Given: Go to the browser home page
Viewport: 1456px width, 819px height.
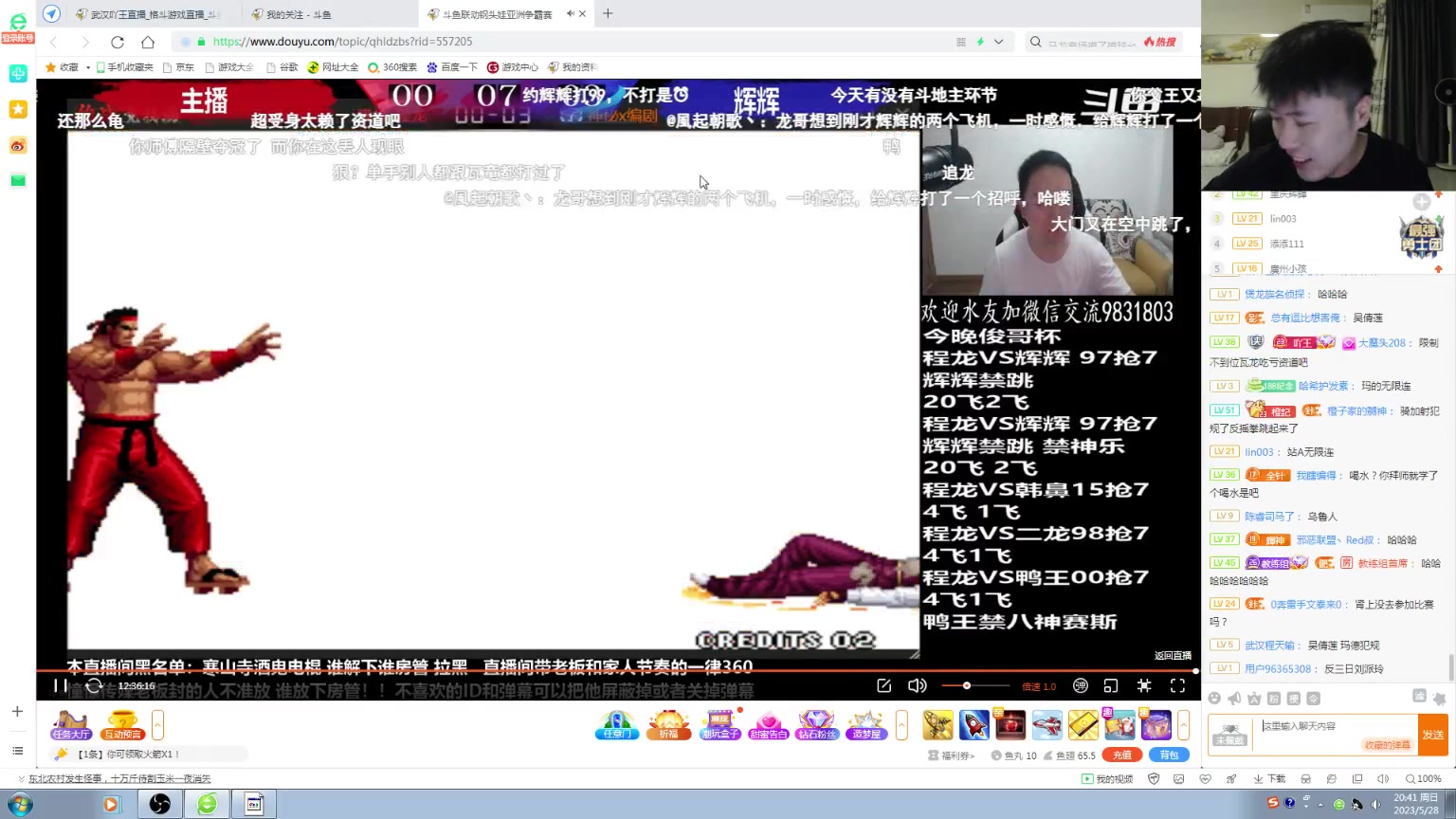Looking at the screenshot, I should coord(148,42).
